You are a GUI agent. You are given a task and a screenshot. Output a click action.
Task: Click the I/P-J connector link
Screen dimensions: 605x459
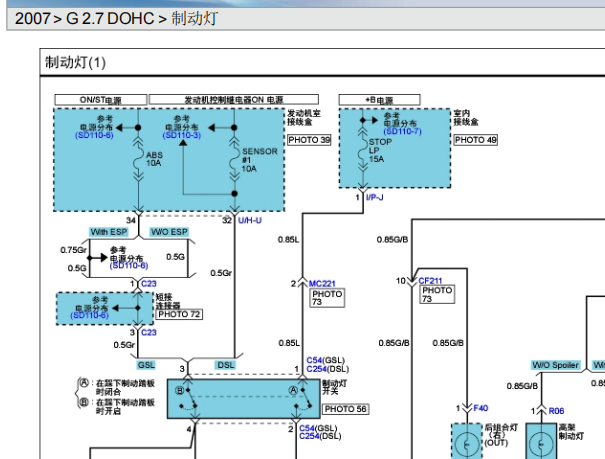[375, 197]
